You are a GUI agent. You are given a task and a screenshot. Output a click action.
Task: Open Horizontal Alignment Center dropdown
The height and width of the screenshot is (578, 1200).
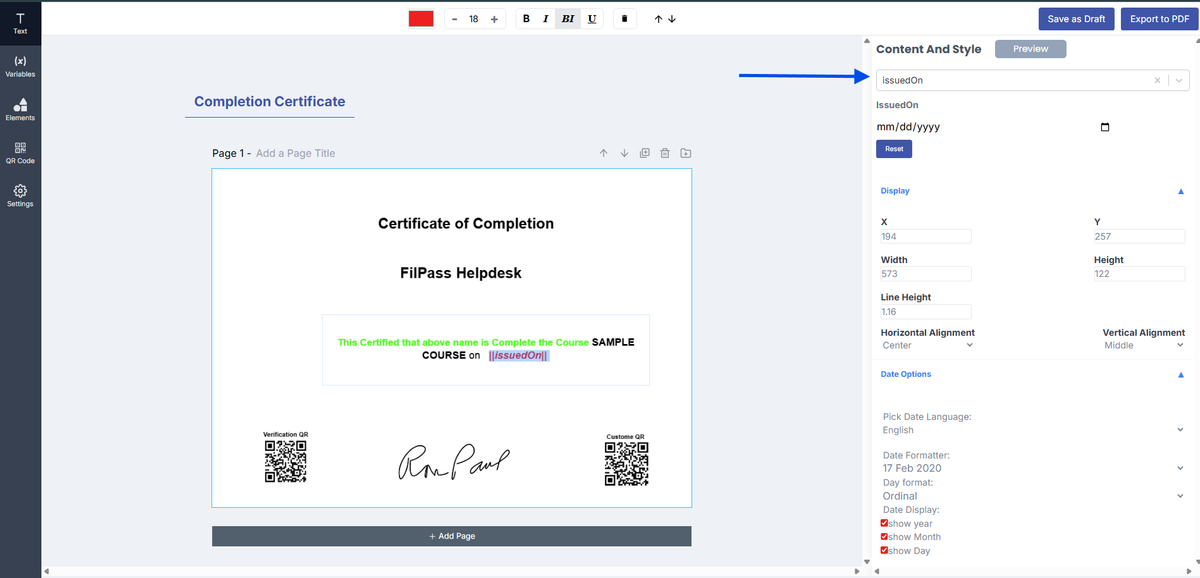[928, 345]
